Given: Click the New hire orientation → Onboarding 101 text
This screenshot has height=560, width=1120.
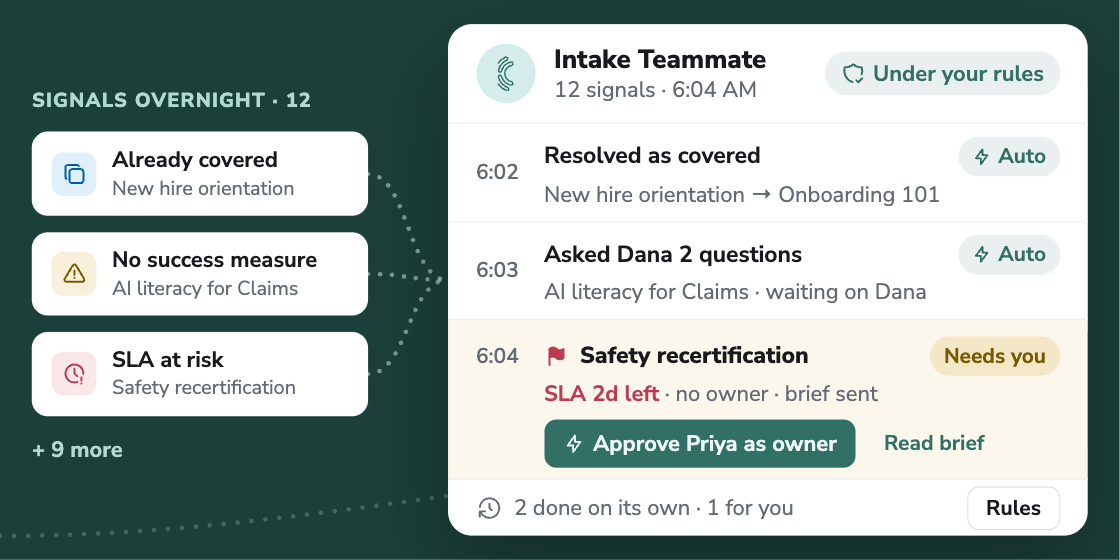Looking at the screenshot, I should click(x=741, y=195).
